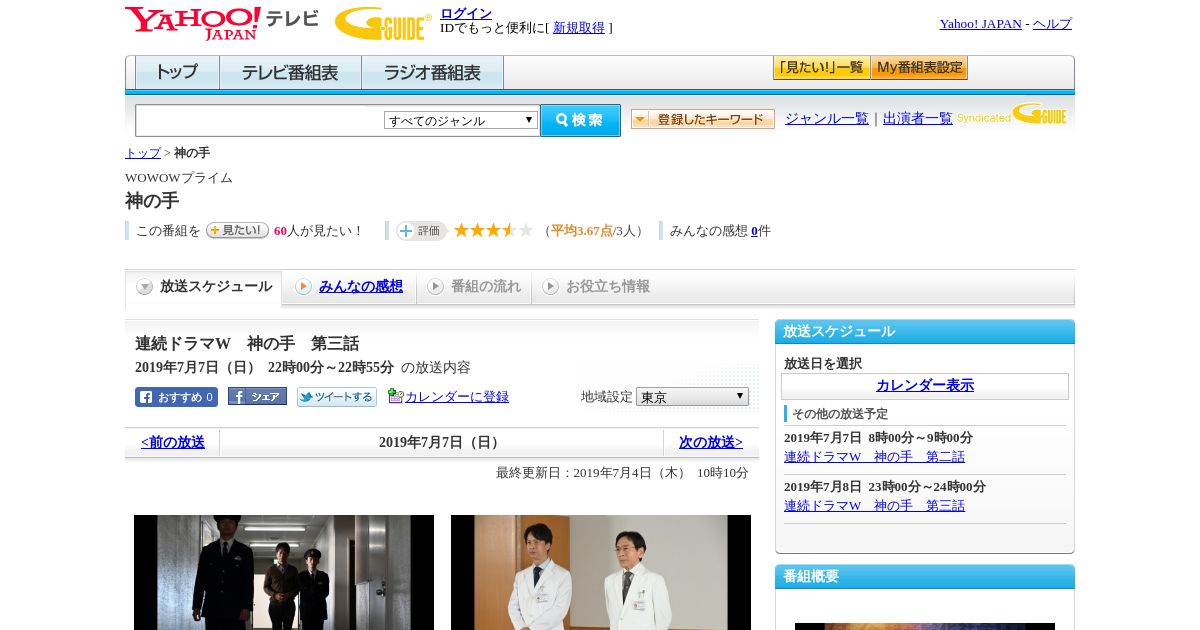This screenshot has height=630, width=1200.
Task: Click the 2019年7月7日 8時00分～9時00分 text
Action: (x=878, y=438)
